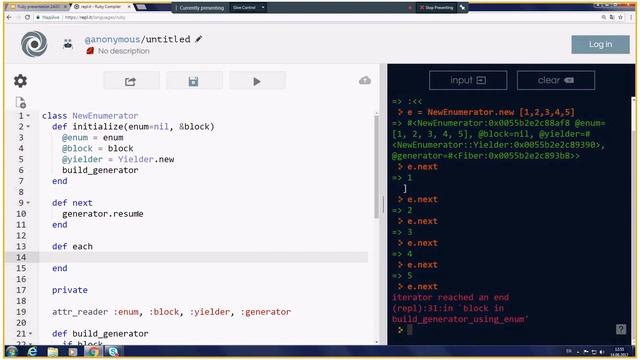Screen dimensions: 640x360
Task: Click the Chrome taskbar icon
Action: [x=93, y=351]
